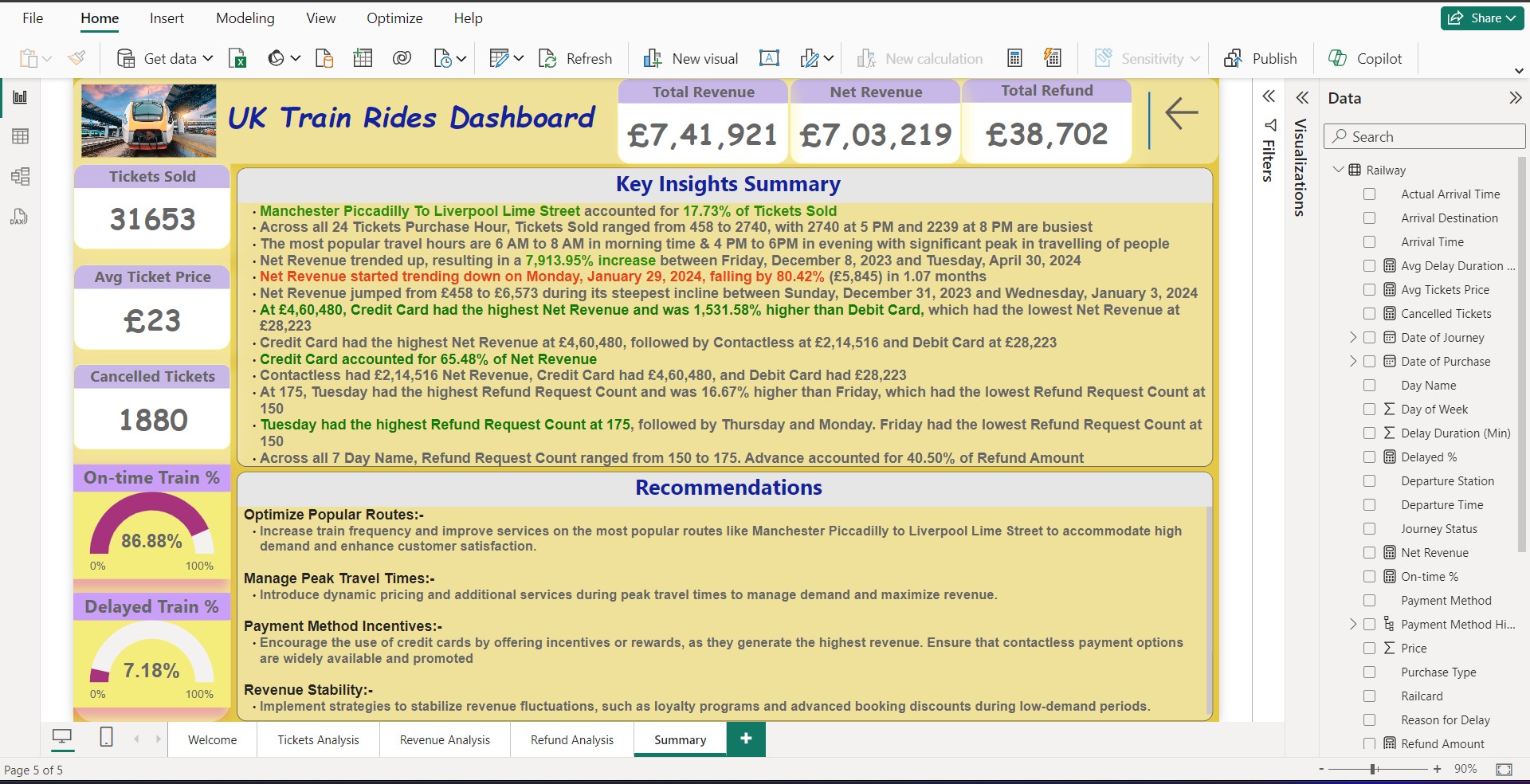Switch to Revenue Analysis page tab
This screenshot has width=1530, height=784.
point(445,739)
